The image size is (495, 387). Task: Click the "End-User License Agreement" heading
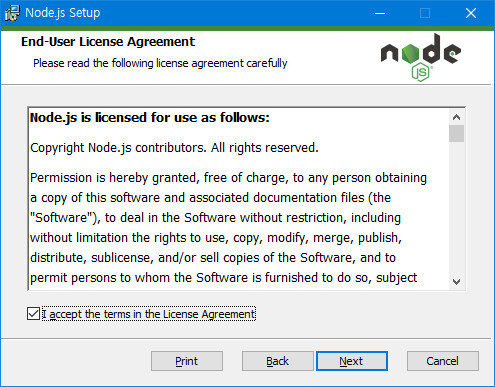108,42
